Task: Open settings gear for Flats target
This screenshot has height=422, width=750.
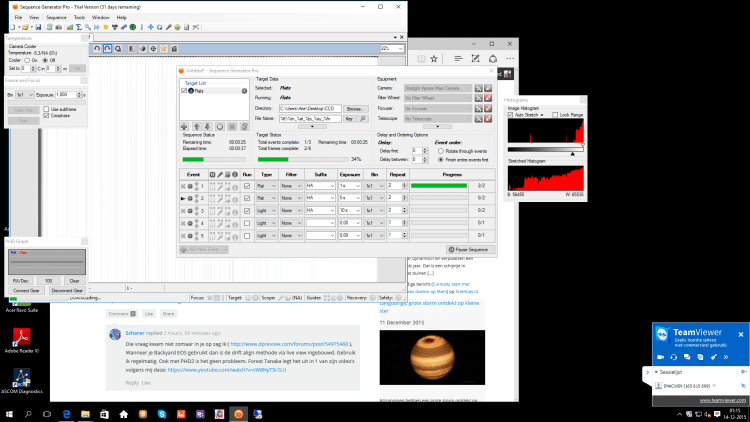Action: pyautogui.click(x=244, y=91)
